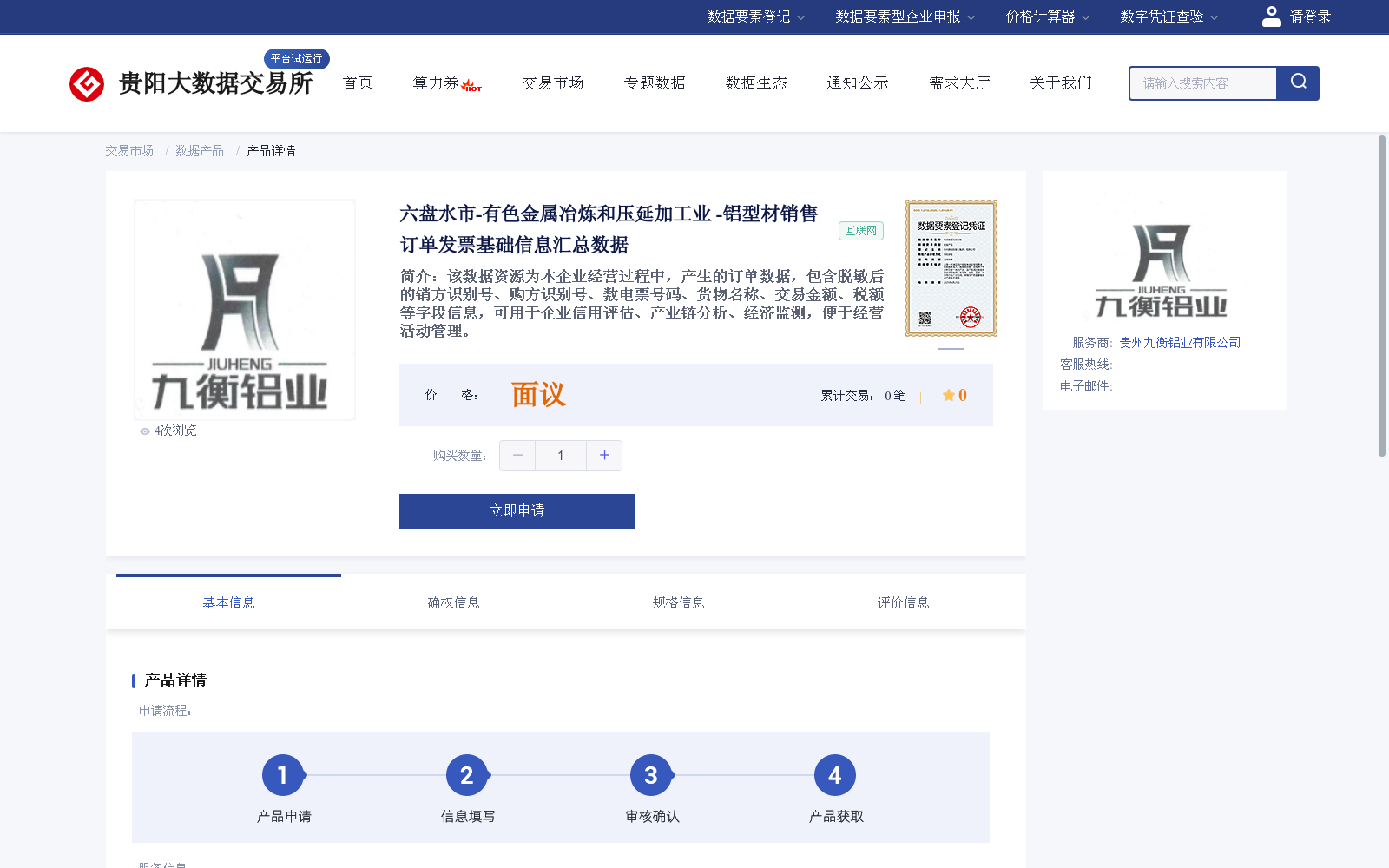Click the orange star favorite icon

click(x=948, y=396)
